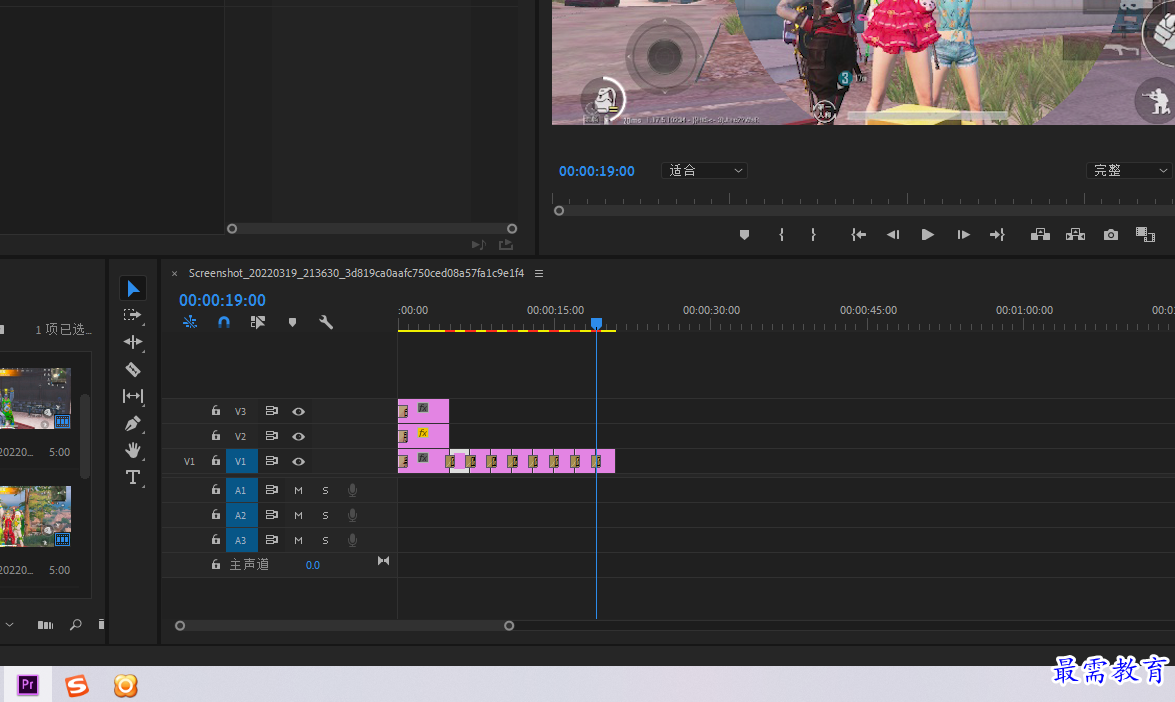Go to Out point
Image resolution: width=1175 pixels, height=702 pixels.
tap(997, 235)
